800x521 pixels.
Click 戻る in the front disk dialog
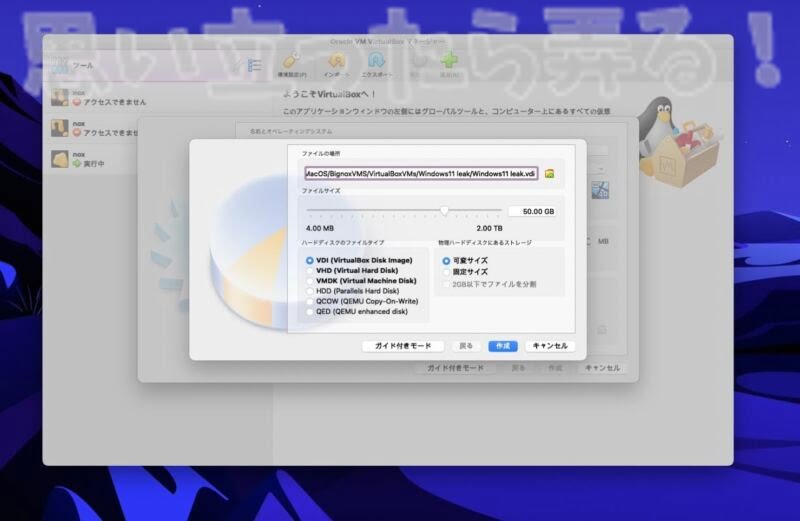click(x=466, y=346)
